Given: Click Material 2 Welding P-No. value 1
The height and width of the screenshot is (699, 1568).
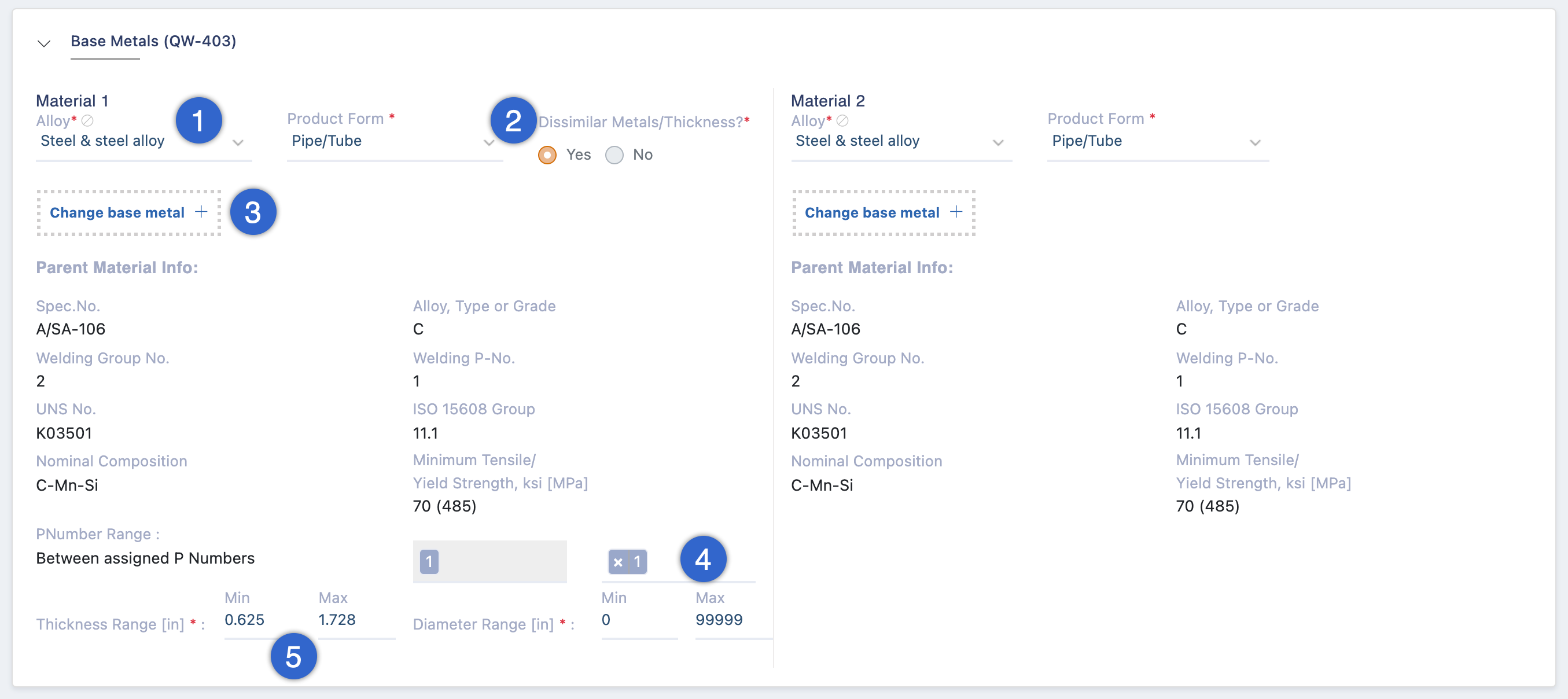Looking at the screenshot, I should [1180, 381].
